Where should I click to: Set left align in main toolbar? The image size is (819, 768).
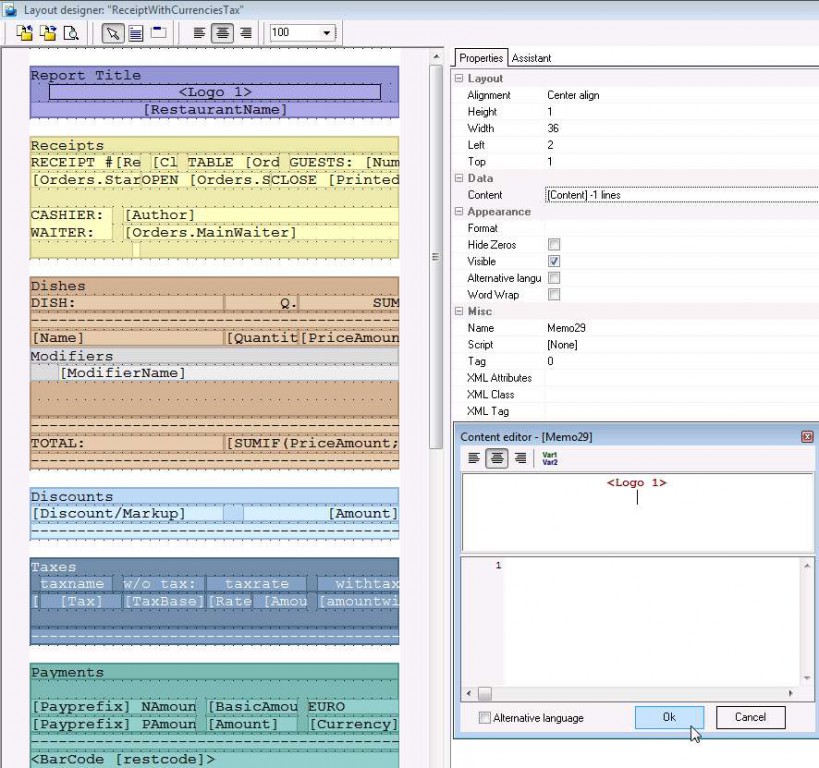click(x=199, y=33)
